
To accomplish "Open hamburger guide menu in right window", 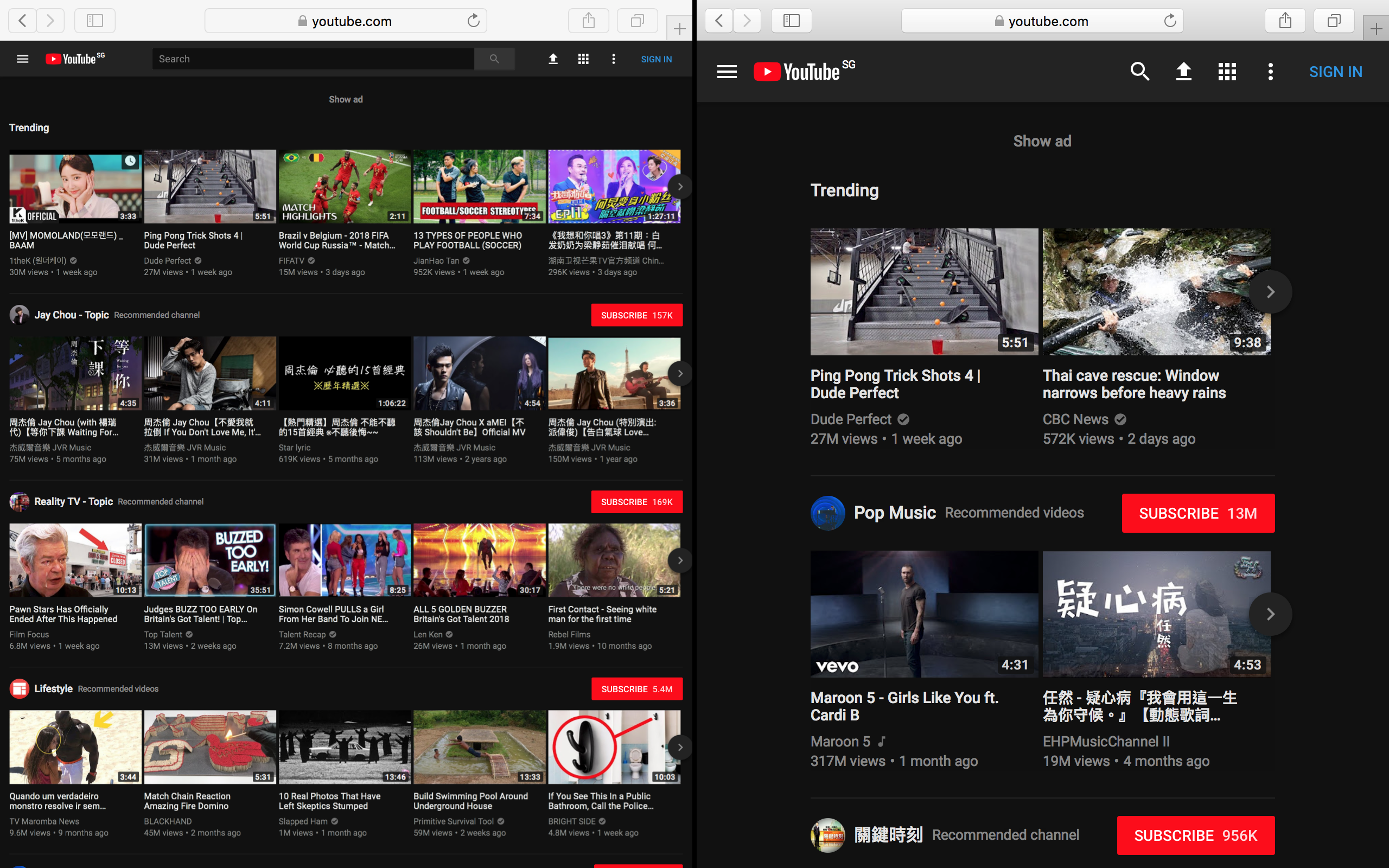I will click(727, 72).
